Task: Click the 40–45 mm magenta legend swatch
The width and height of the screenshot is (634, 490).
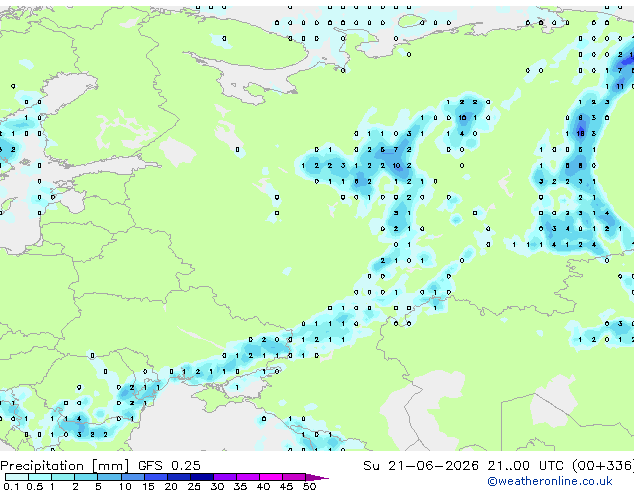Action: 271,477
